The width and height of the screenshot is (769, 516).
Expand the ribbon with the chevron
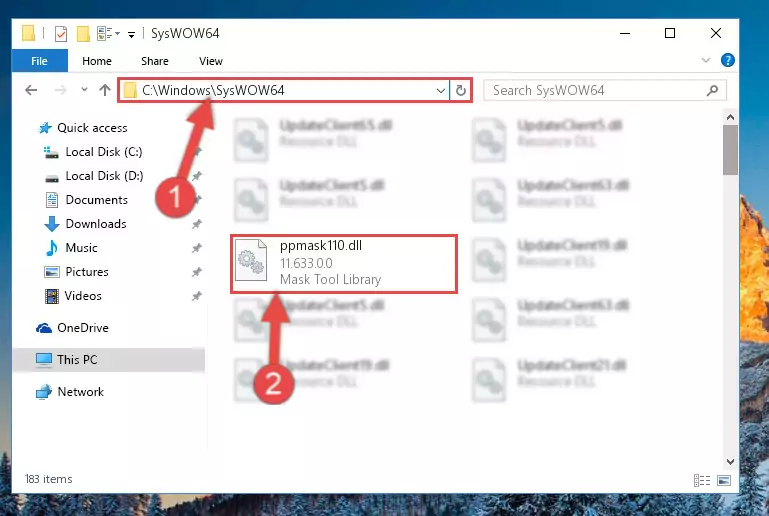706,60
